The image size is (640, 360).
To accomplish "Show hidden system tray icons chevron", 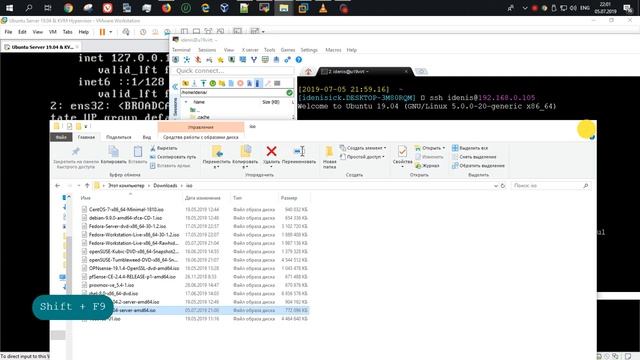I will click(525, 8).
